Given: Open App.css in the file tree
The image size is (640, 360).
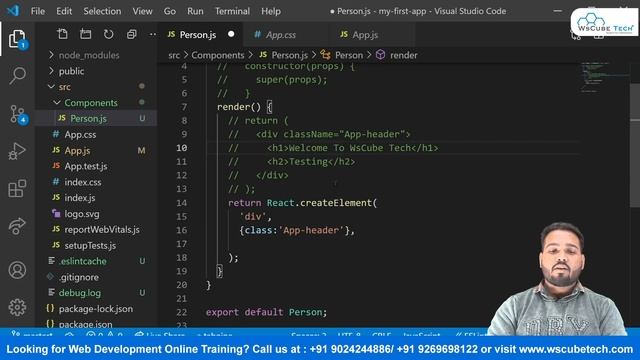Looking at the screenshot, I should (x=96, y=134).
